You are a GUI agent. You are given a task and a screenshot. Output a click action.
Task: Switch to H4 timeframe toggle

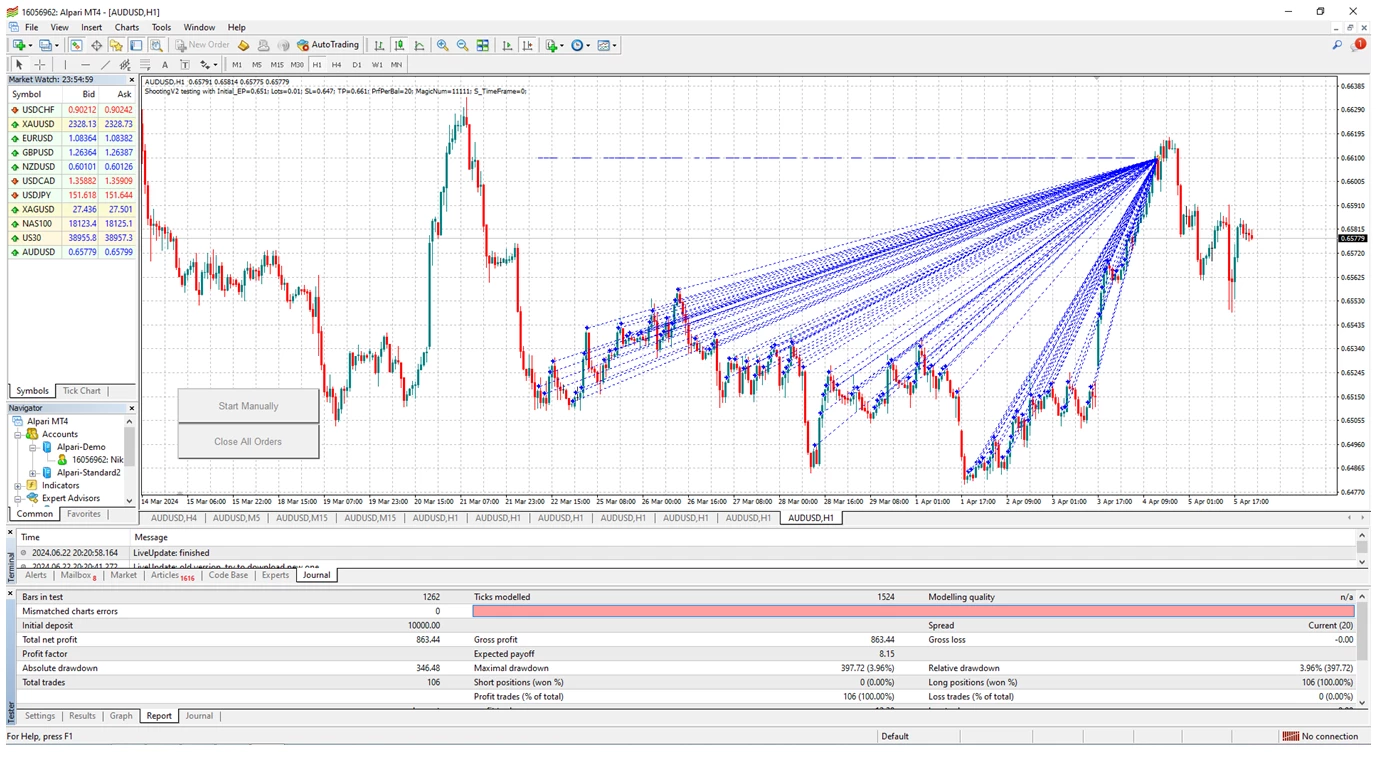pyautogui.click(x=336, y=65)
